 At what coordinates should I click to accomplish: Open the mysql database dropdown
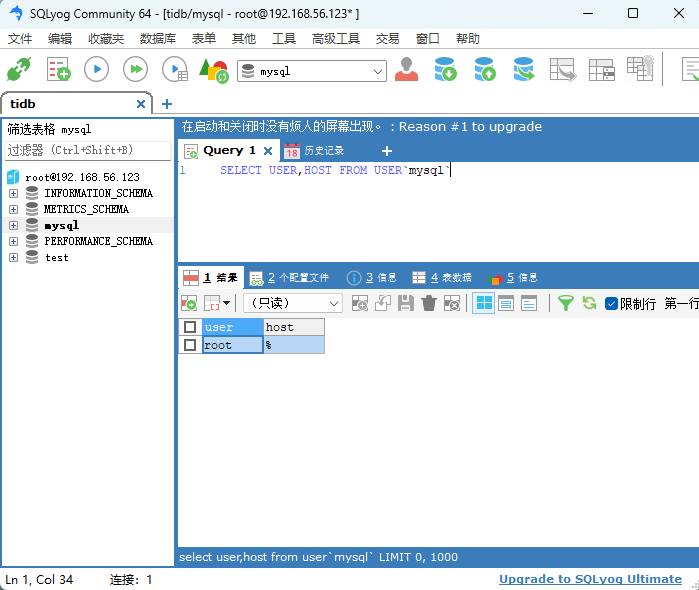click(x=377, y=71)
